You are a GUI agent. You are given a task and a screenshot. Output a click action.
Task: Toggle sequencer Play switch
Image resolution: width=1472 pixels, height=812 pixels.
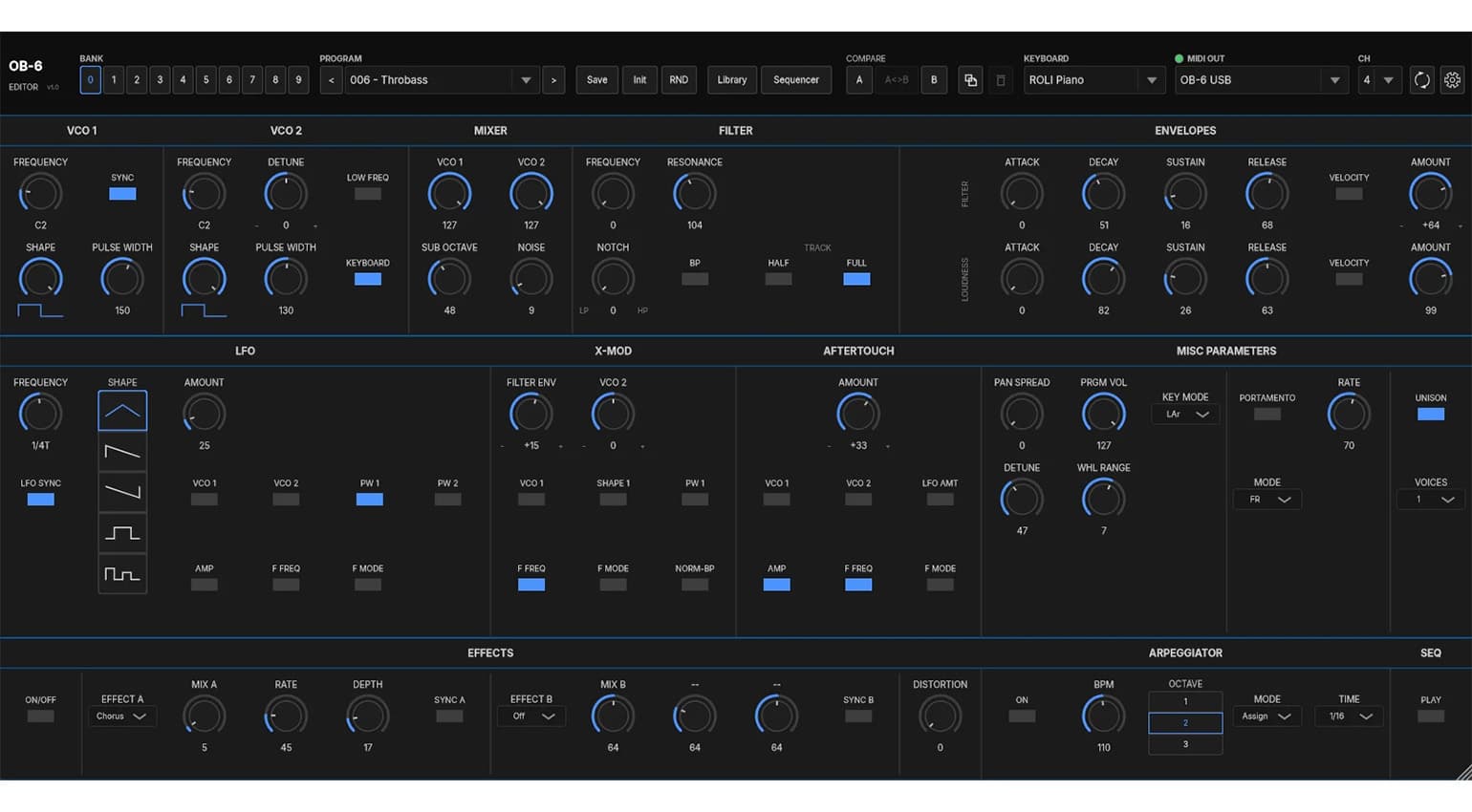(1431, 716)
